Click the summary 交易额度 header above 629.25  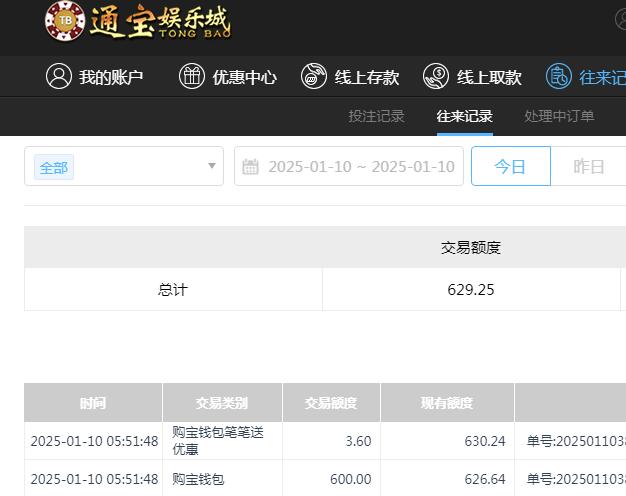[x=471, y=248]
